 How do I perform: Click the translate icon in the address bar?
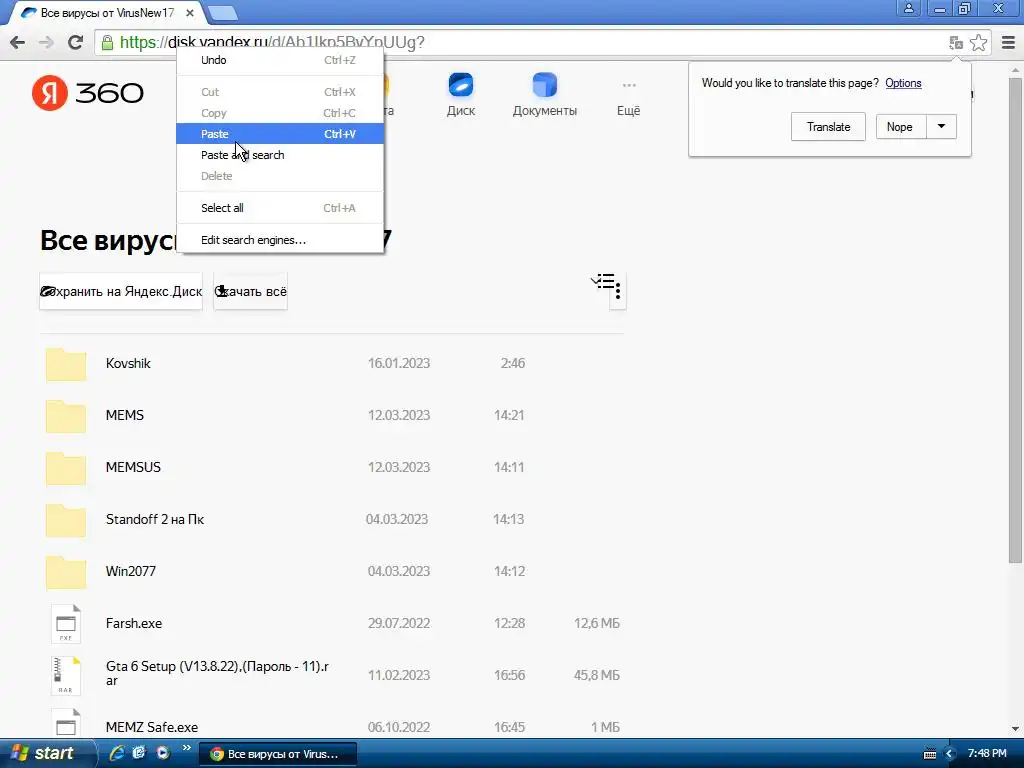[955, 42]
